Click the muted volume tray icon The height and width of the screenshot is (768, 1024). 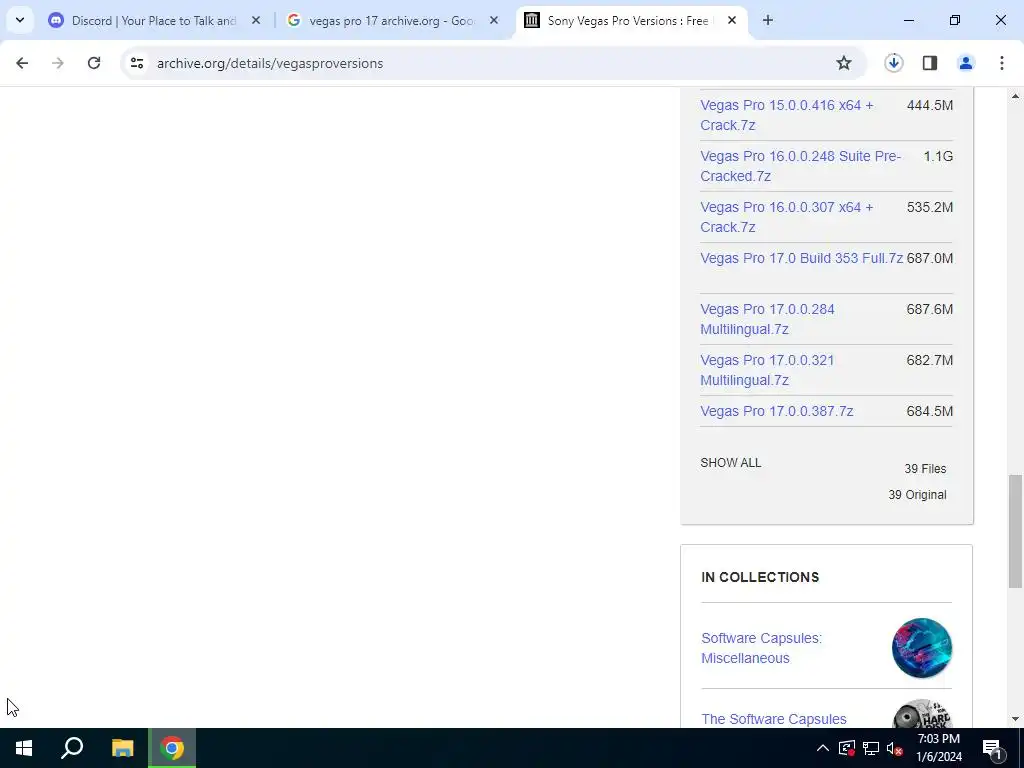(x=895, y=748)
